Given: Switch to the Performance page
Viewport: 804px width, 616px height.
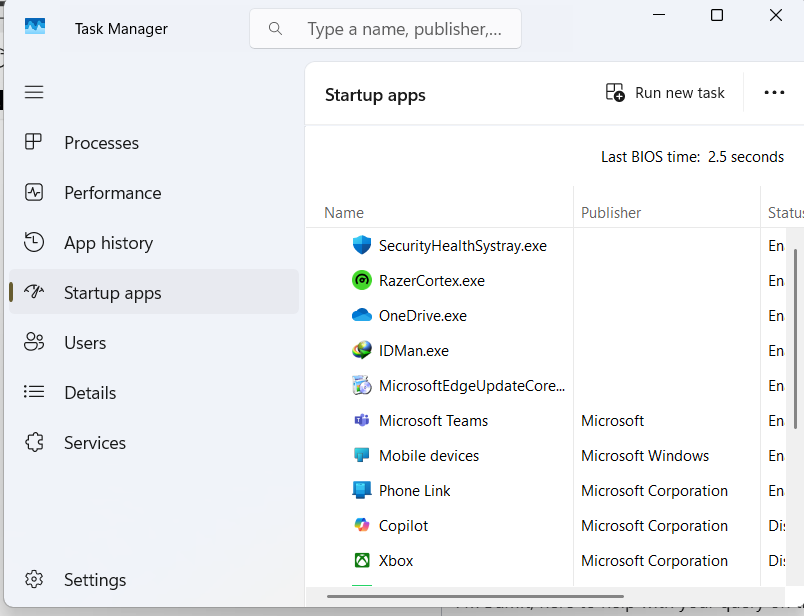Looking at the screenshot, I should (x=154, y=193).
